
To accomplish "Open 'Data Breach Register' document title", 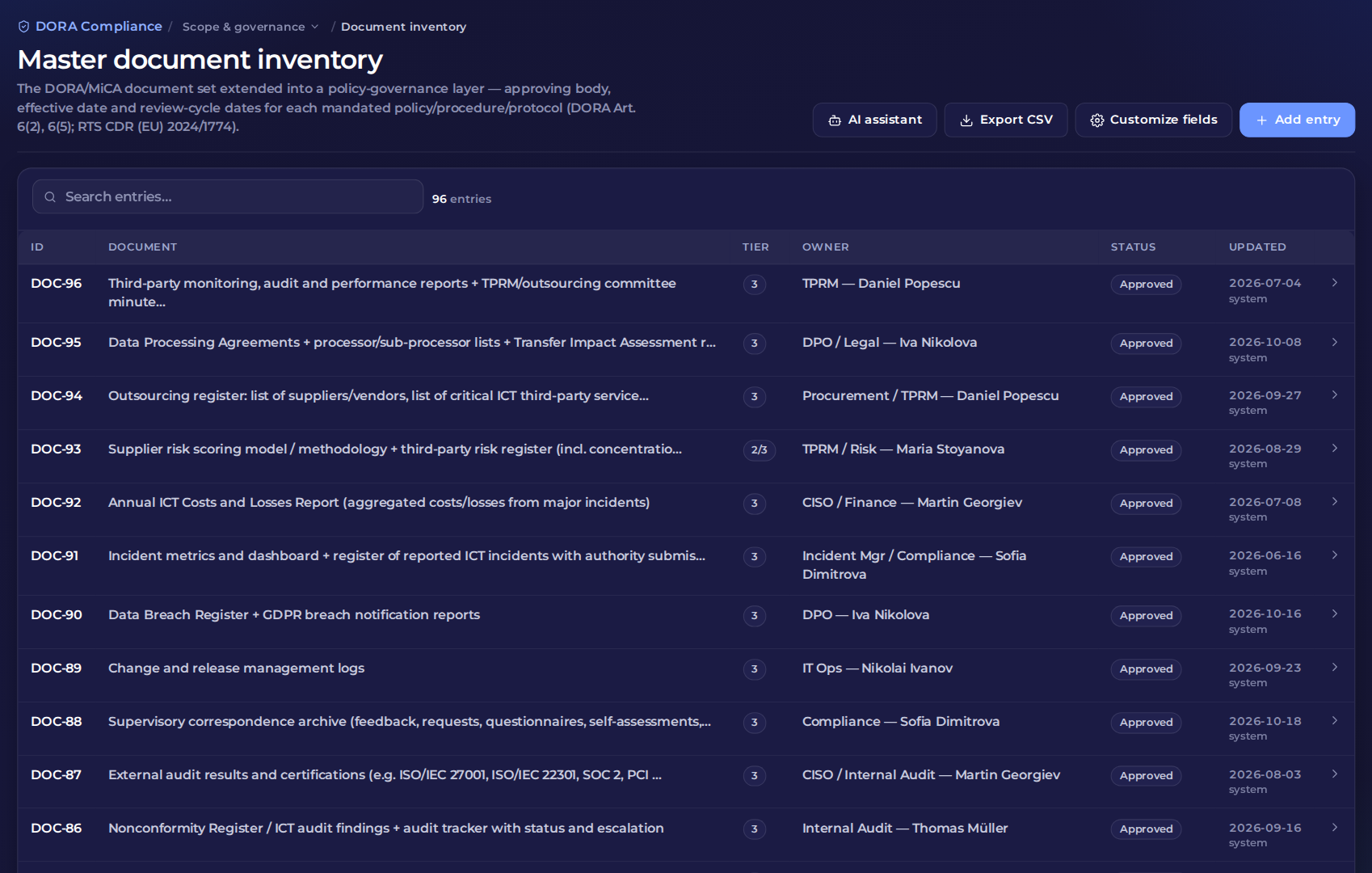I will pyautogui.click(x=294, y=615).
